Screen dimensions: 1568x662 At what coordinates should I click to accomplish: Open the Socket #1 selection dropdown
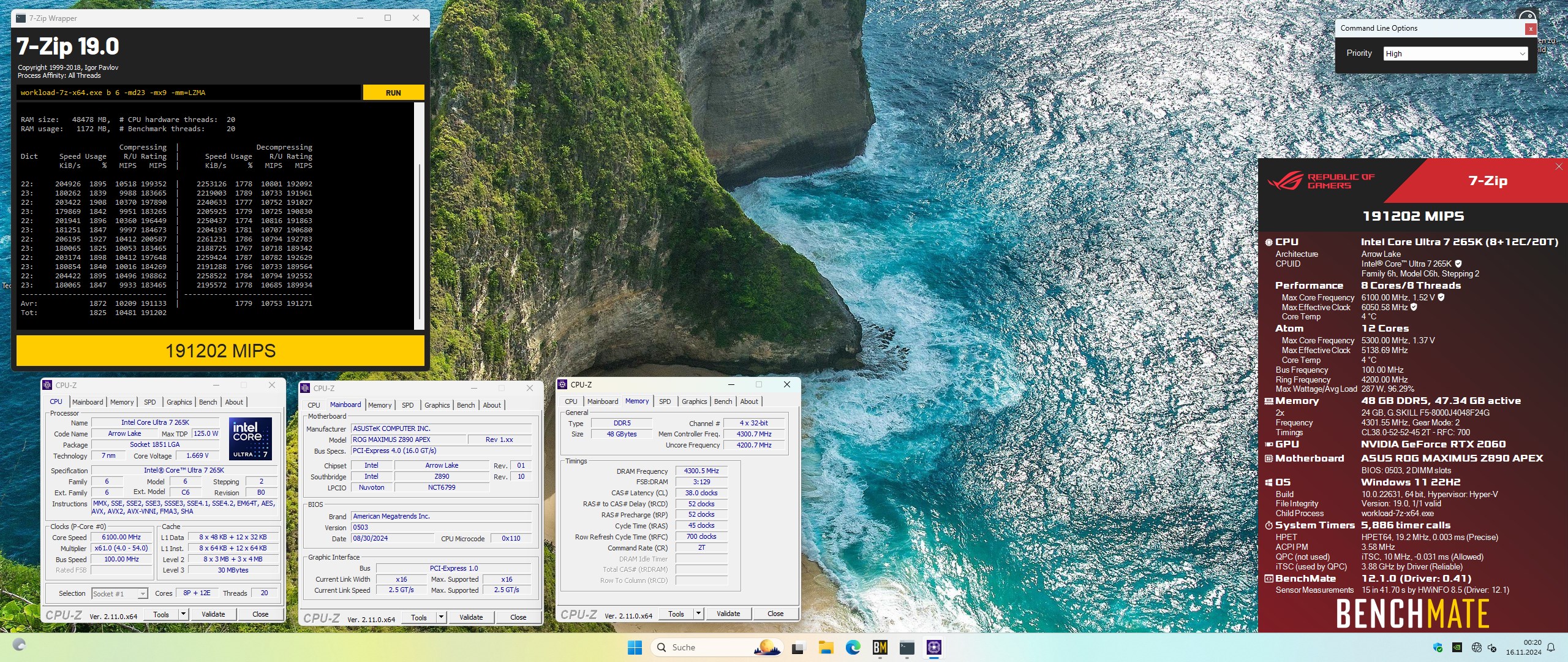tap(119, 593)
